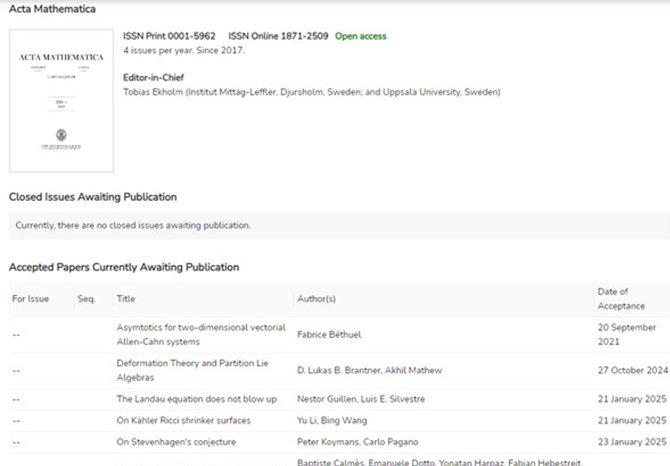Click the green Open access label
The width and height of the screenshot is (670, 466).
click(360, 36)
